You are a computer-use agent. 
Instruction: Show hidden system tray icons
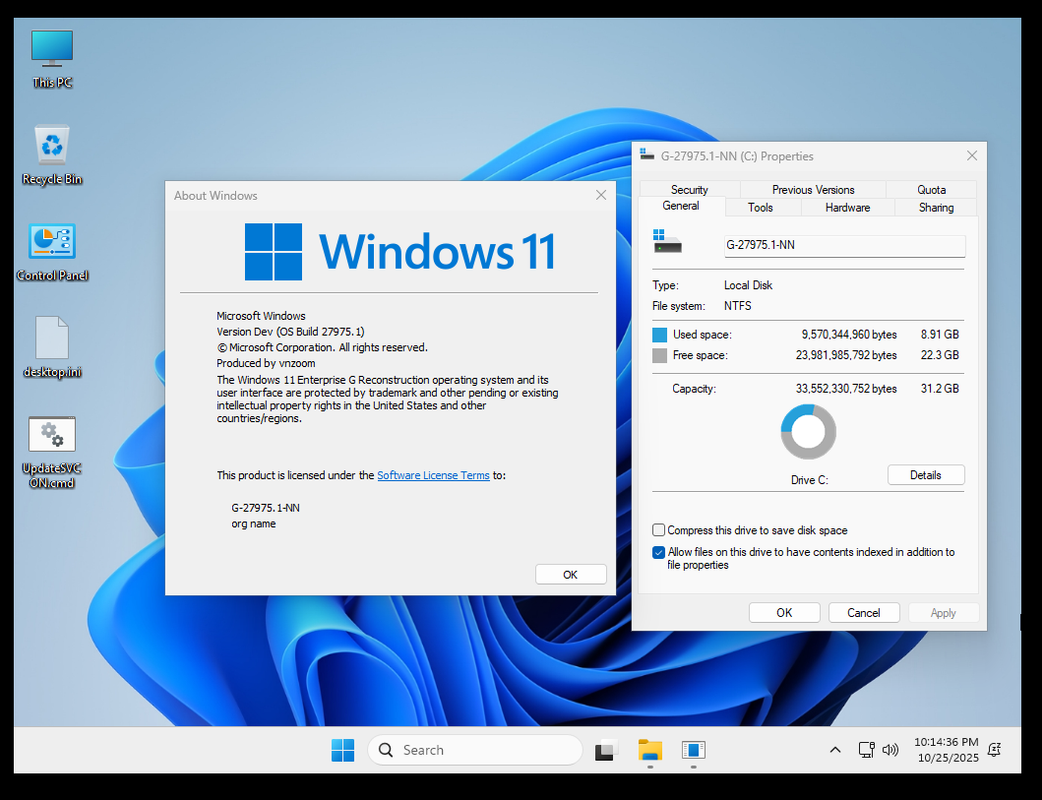click(835, 750)
